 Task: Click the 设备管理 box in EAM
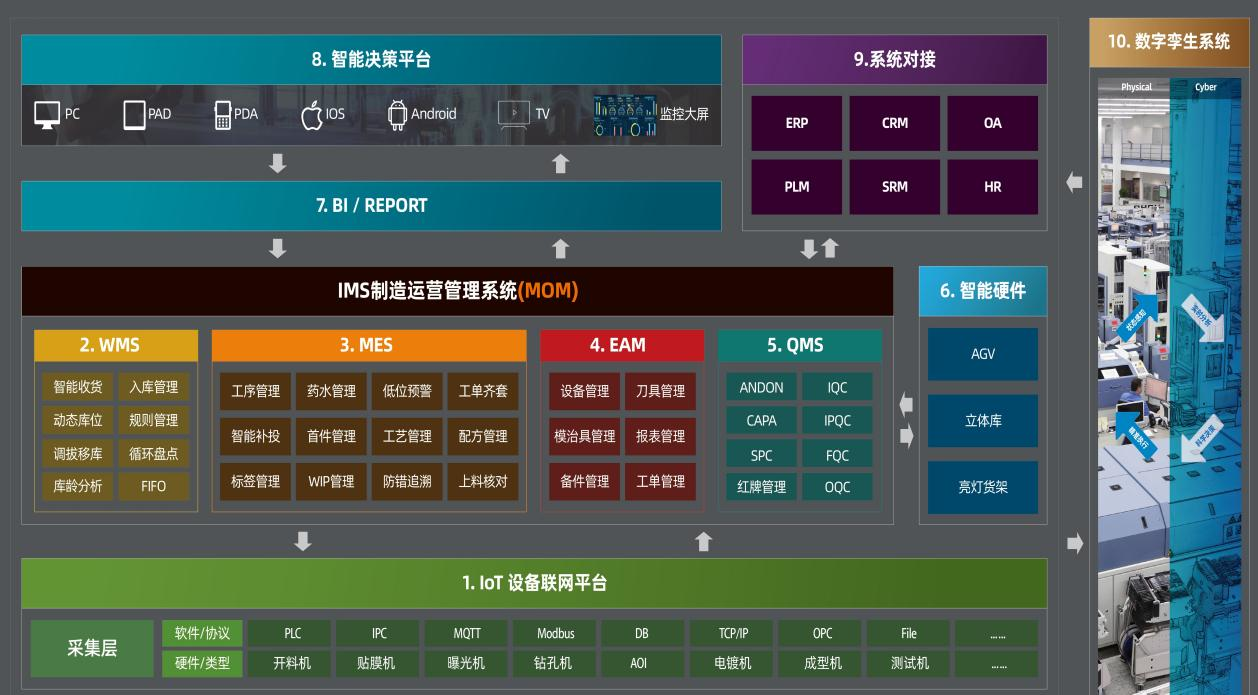(x=584, y=391)
